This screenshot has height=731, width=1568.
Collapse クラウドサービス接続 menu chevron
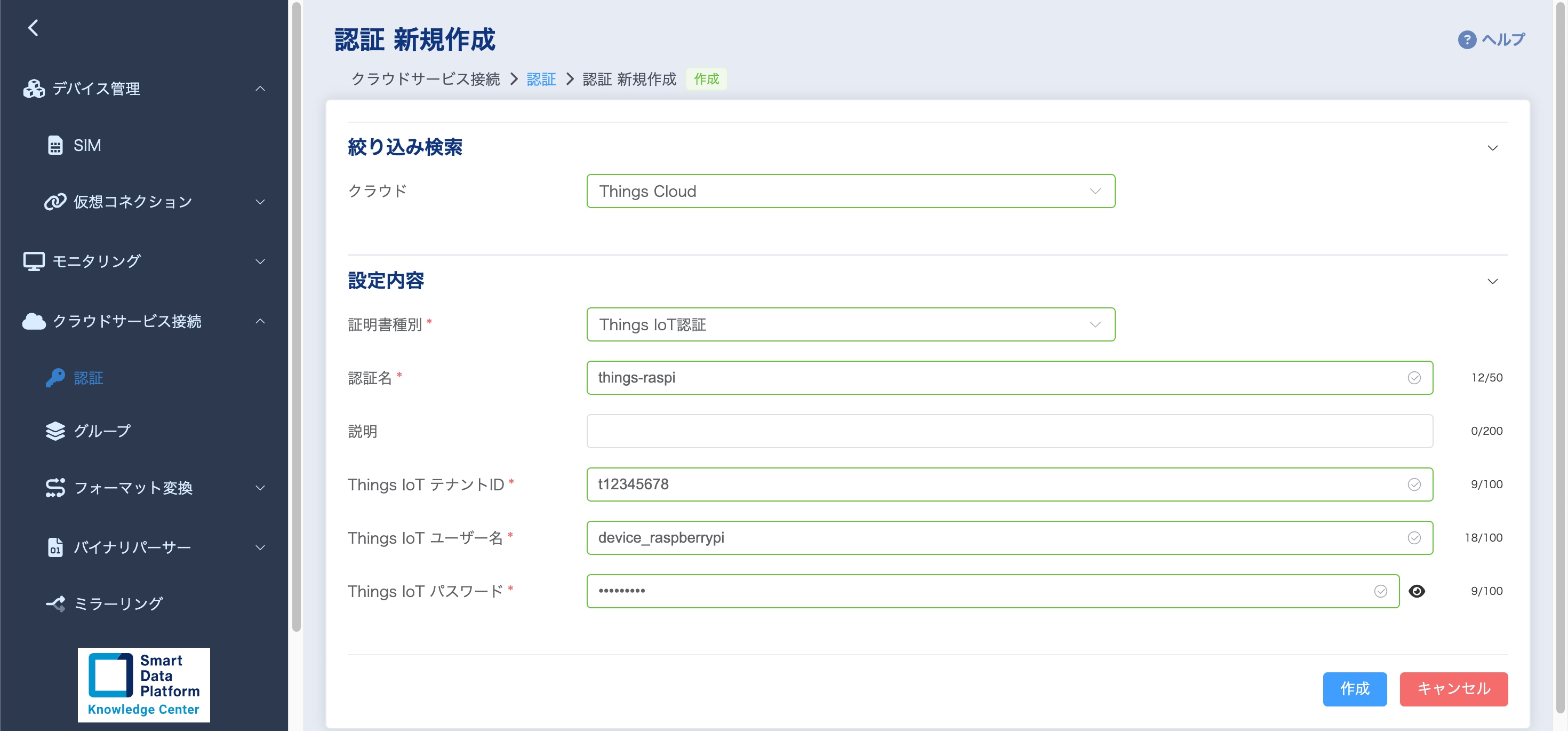[x=260, y=321]
